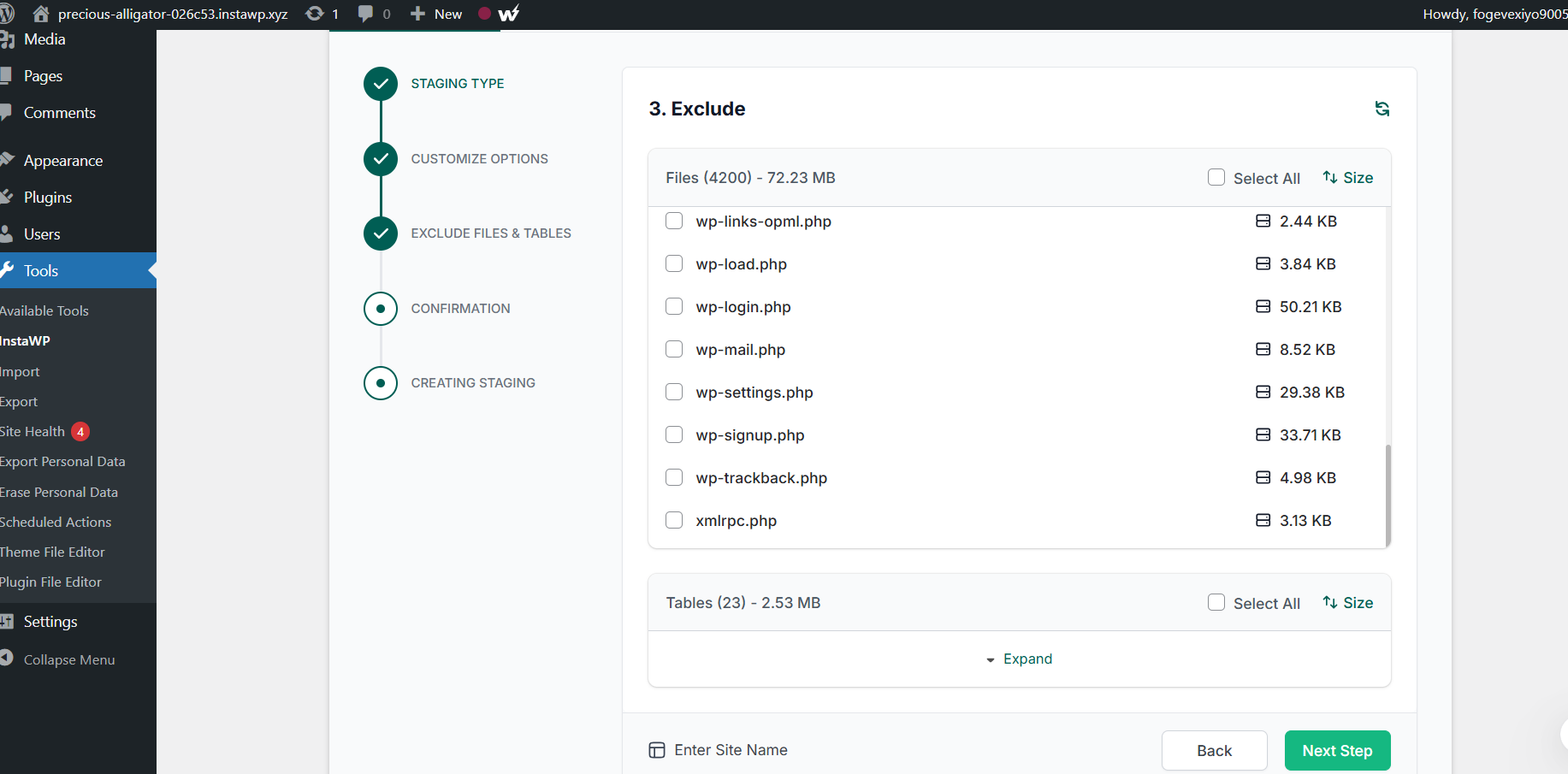The height and width of the screenshot is (774, 1568).
Task: Click sort arrows icon in Files header
Action: tap(1330, 177)
